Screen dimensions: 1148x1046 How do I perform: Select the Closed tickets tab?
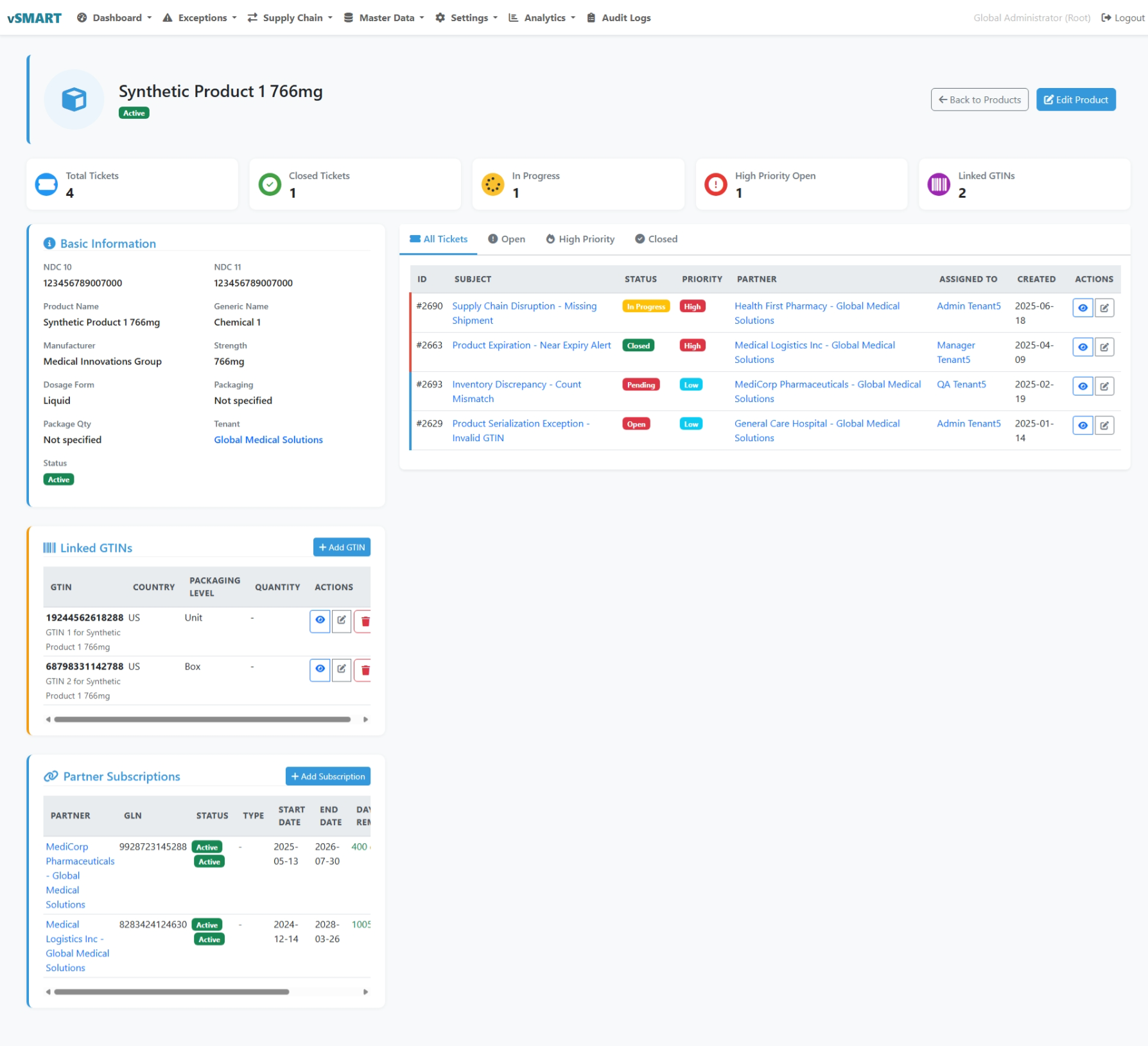coord(656,239)
